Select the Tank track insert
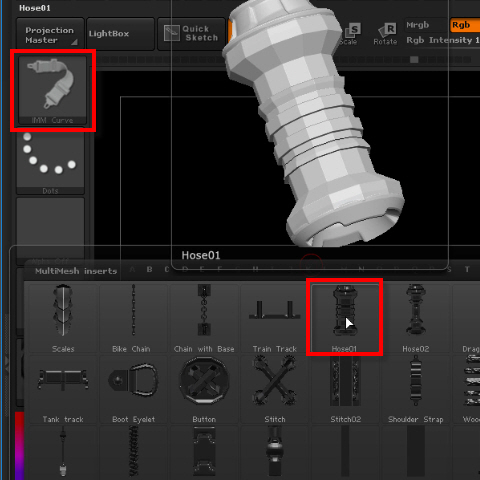 pos(63,389)
